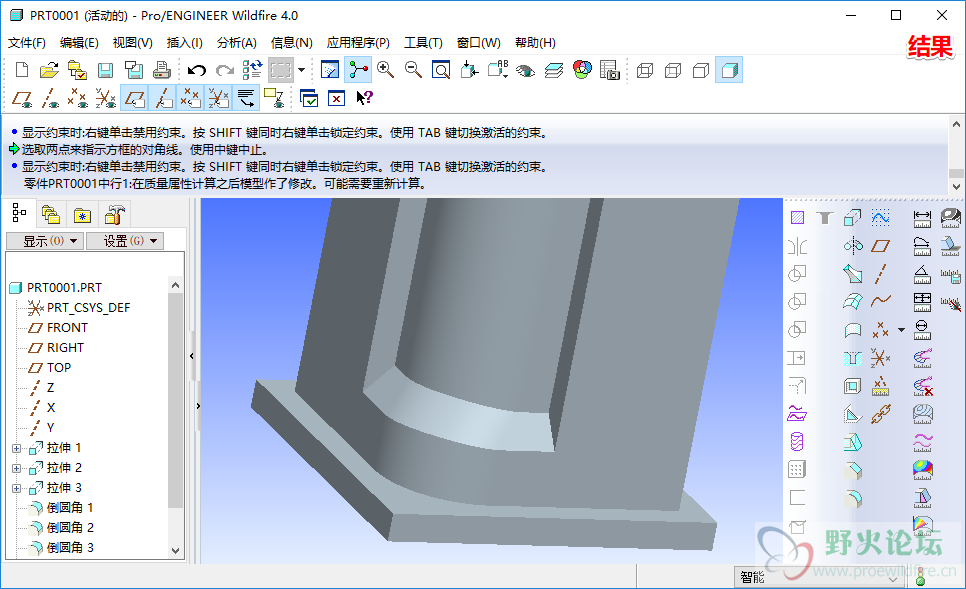Image resolution: width=966 pixels, height=589 pixels.
Task: Open the 工具(T) menu
Action: 423,43
